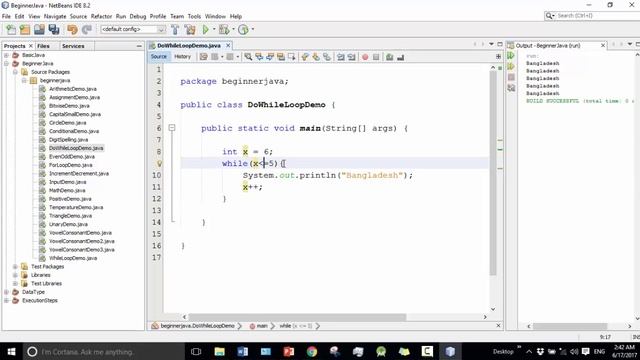Switch to the History view button
This screenshot has height=360, width=640.
pyautogui.click(x=182, y=57)
